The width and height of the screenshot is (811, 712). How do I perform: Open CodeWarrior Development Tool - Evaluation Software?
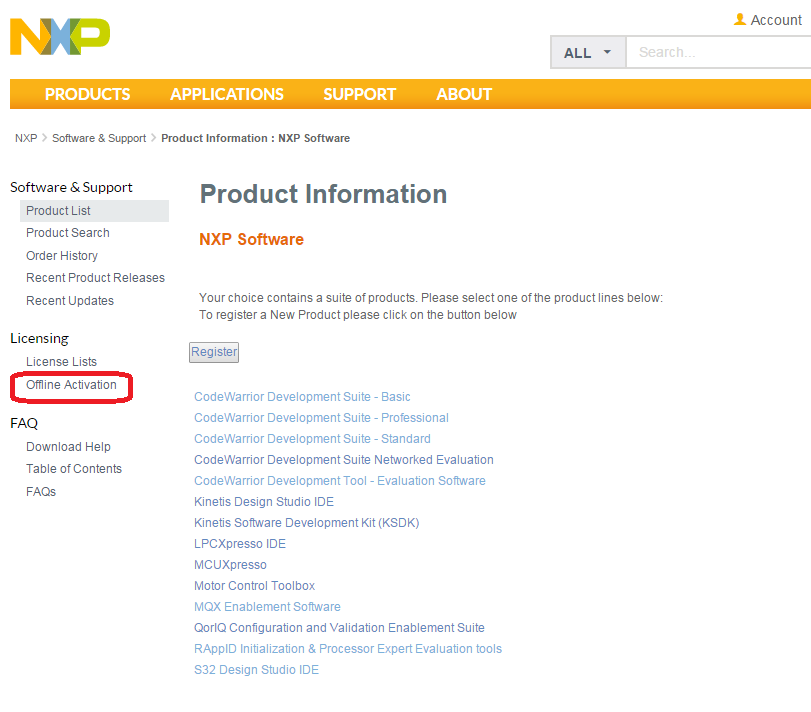[x=339, y=481]
